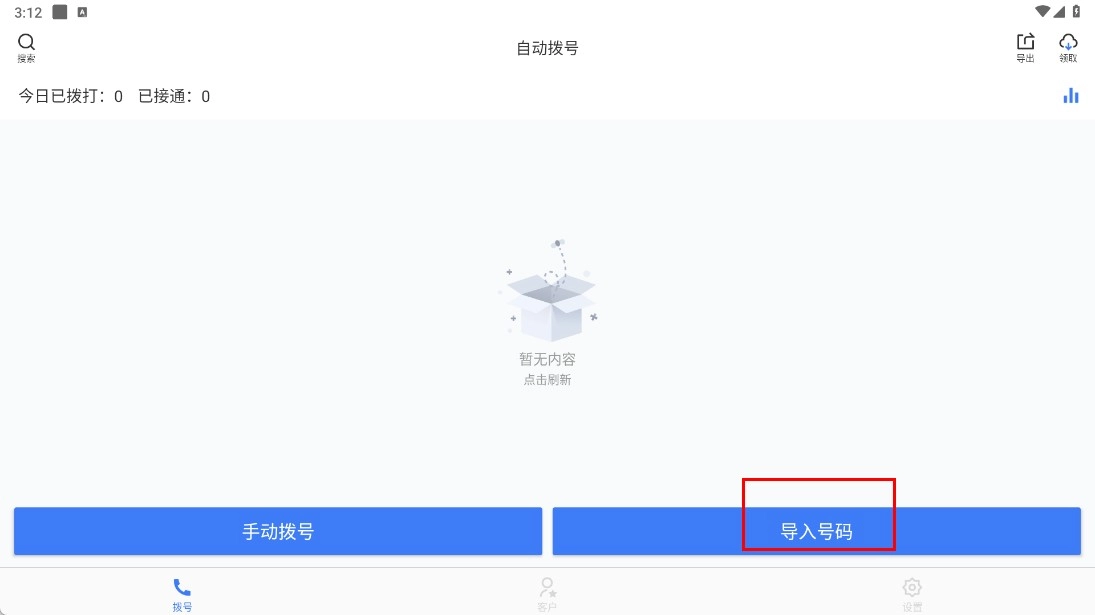Tap the Wi-Fi icon in status bar
1095x615 pixels.
(x=1043, y=11)
